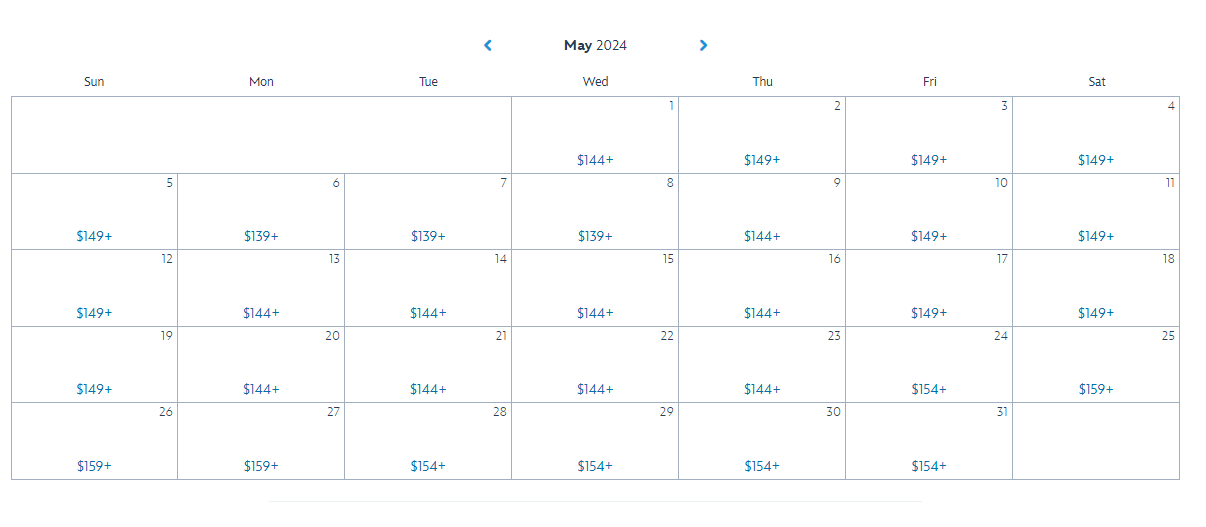The width and height of the screenshot is (1206, 527).
Task: Select Sunday May 26 $159+
Action: pyautogui.click(x=94, y=466)
